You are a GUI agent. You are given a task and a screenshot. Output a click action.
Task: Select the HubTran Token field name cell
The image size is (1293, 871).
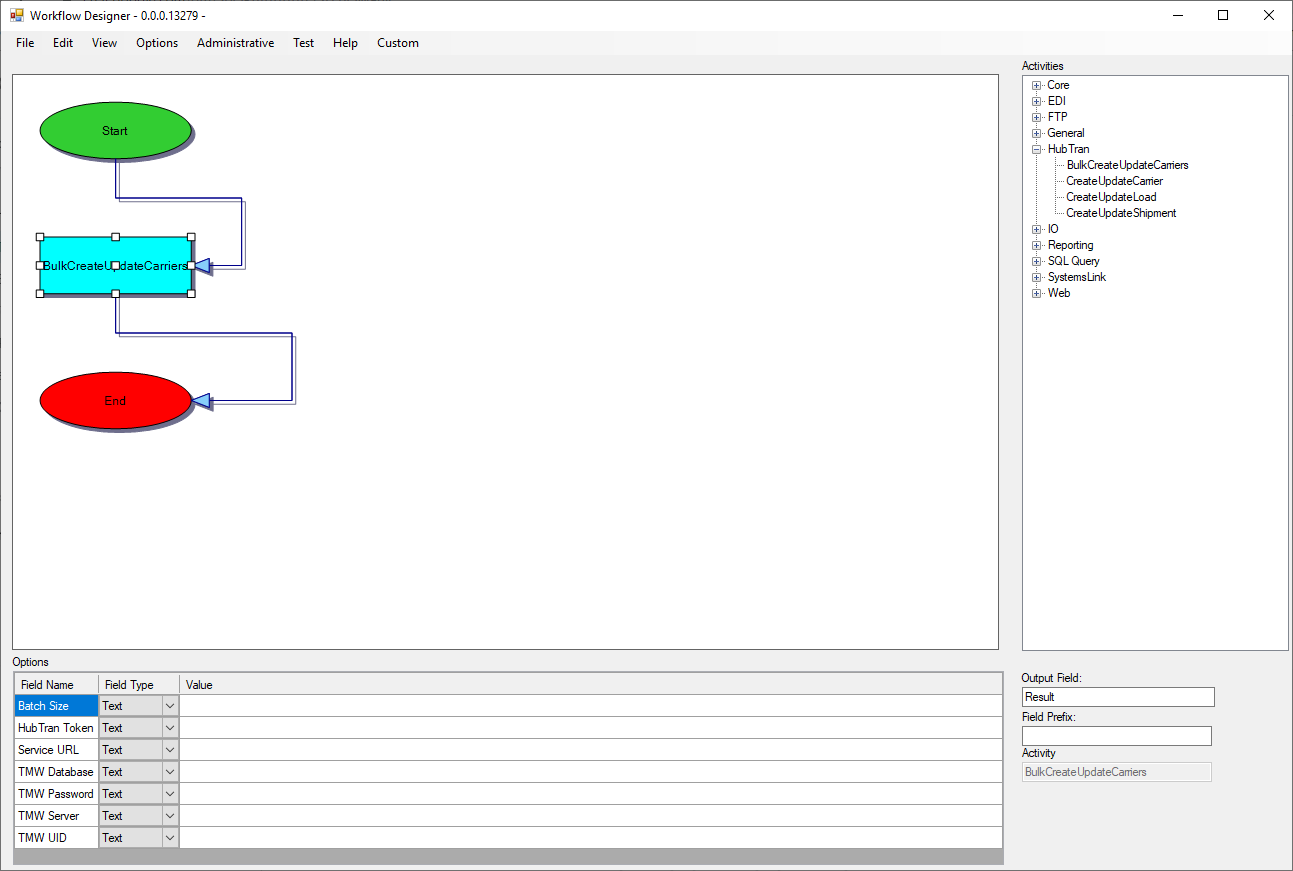pos(56,728)
